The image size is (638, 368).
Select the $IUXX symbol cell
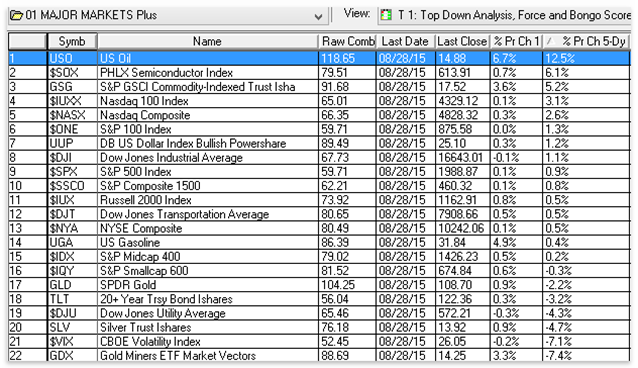72,101
